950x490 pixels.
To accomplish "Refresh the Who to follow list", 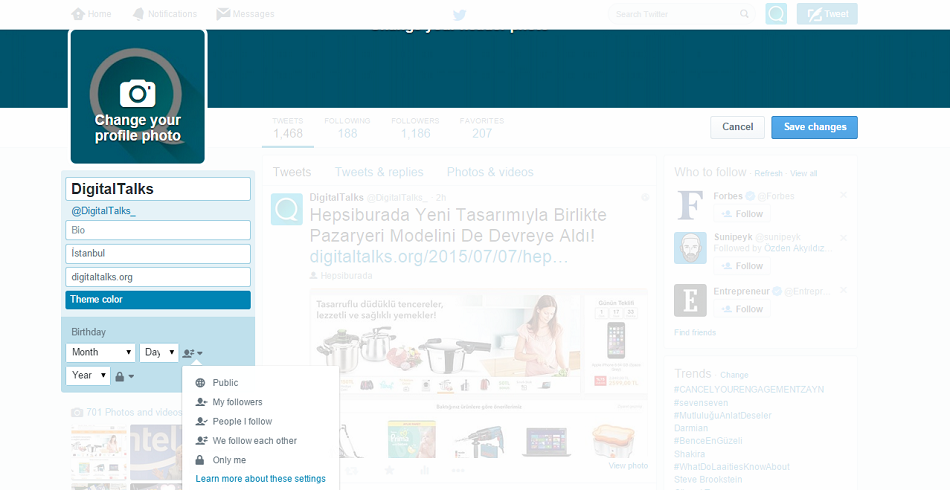I will 768,173.
